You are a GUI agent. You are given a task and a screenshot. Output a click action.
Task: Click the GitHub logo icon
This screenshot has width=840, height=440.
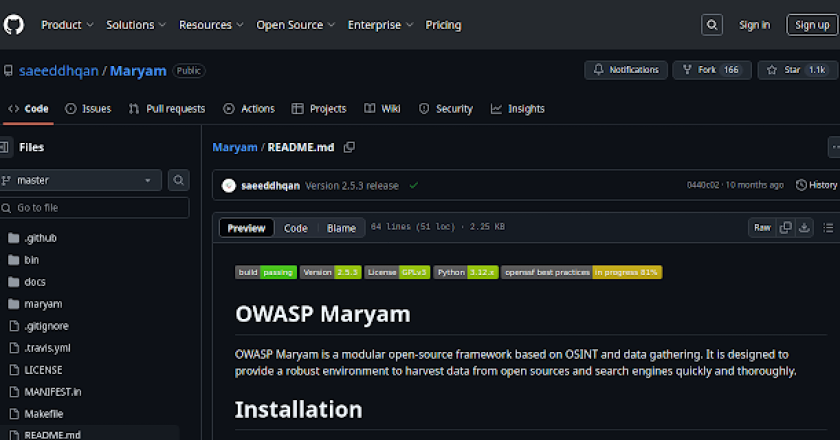point(18,25)
